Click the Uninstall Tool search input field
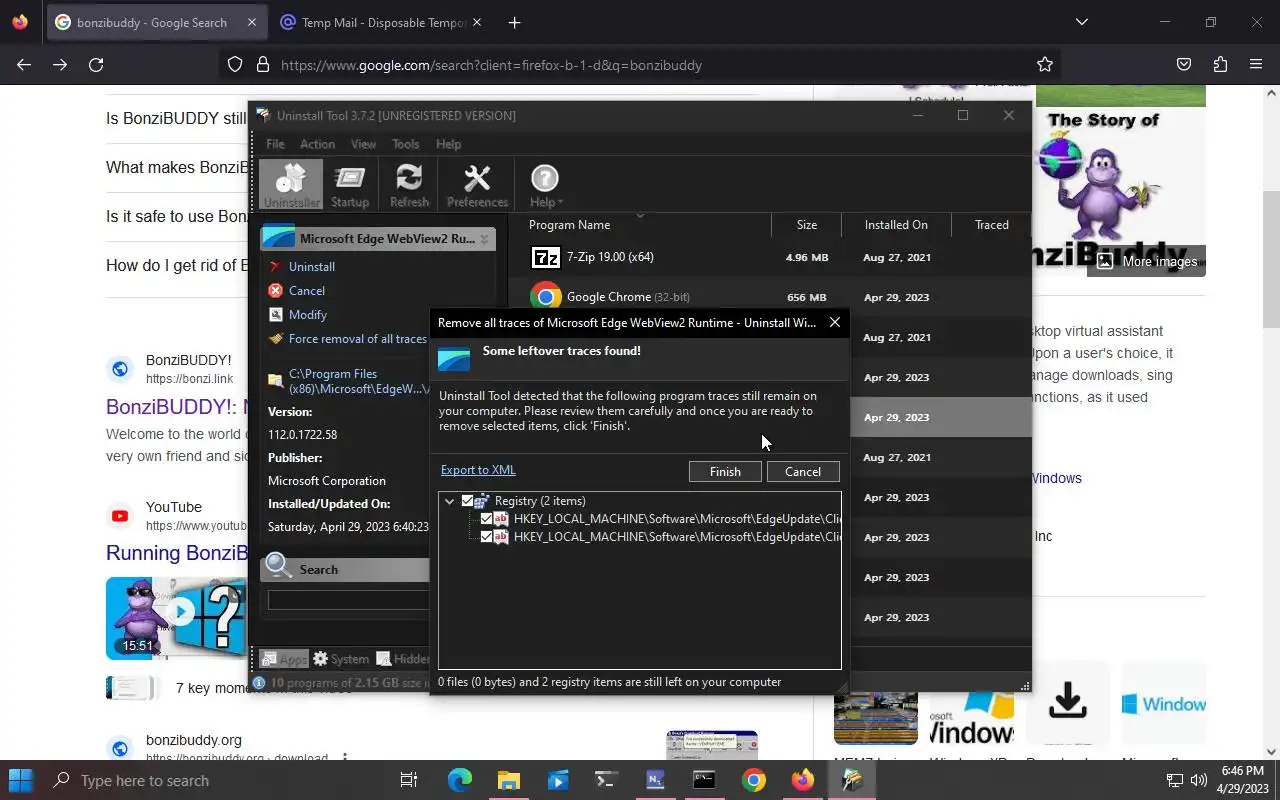The image size is (1280, 800). (348, 600)
